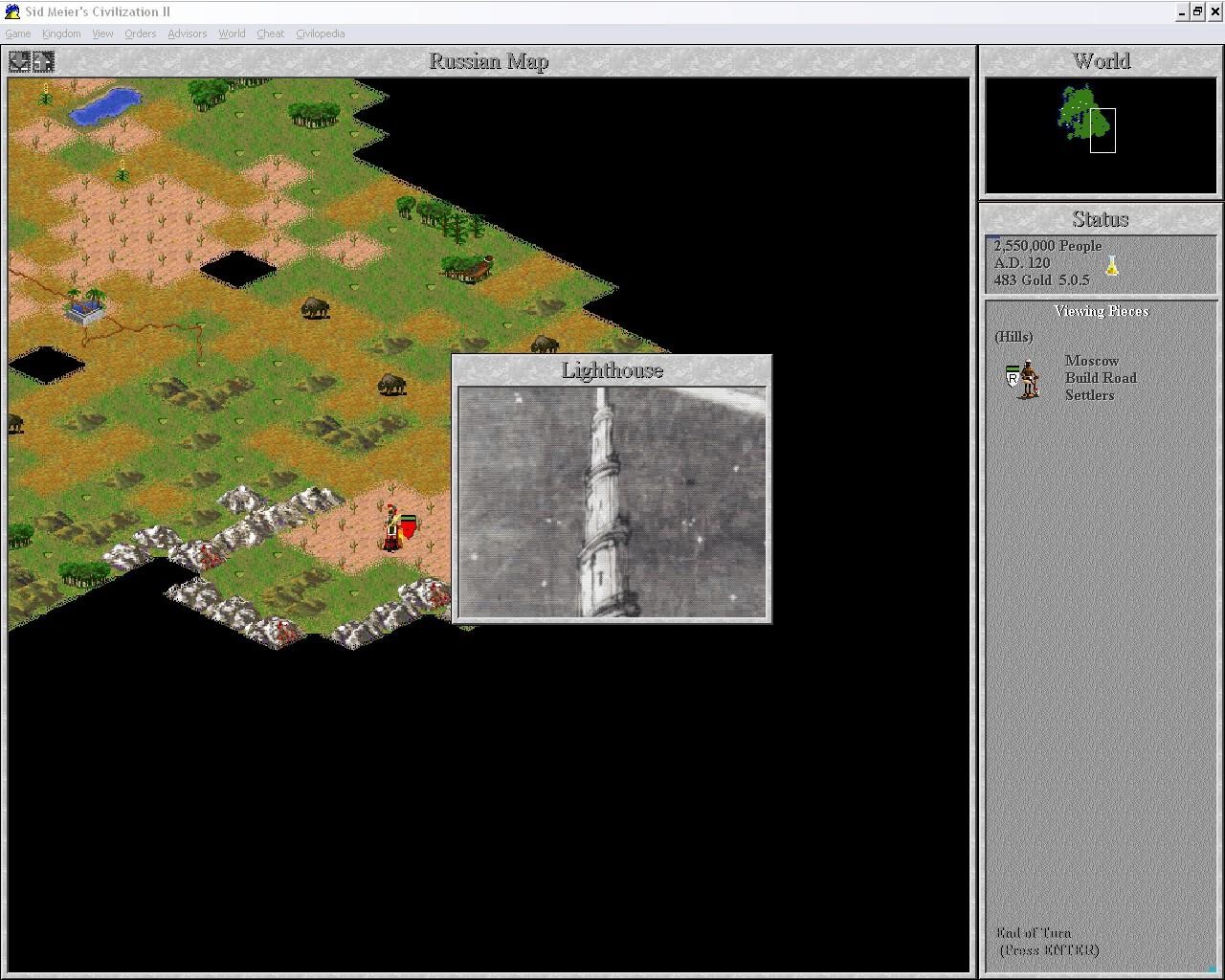Open the World menu
1225x980 pixels.
point(232,33)
